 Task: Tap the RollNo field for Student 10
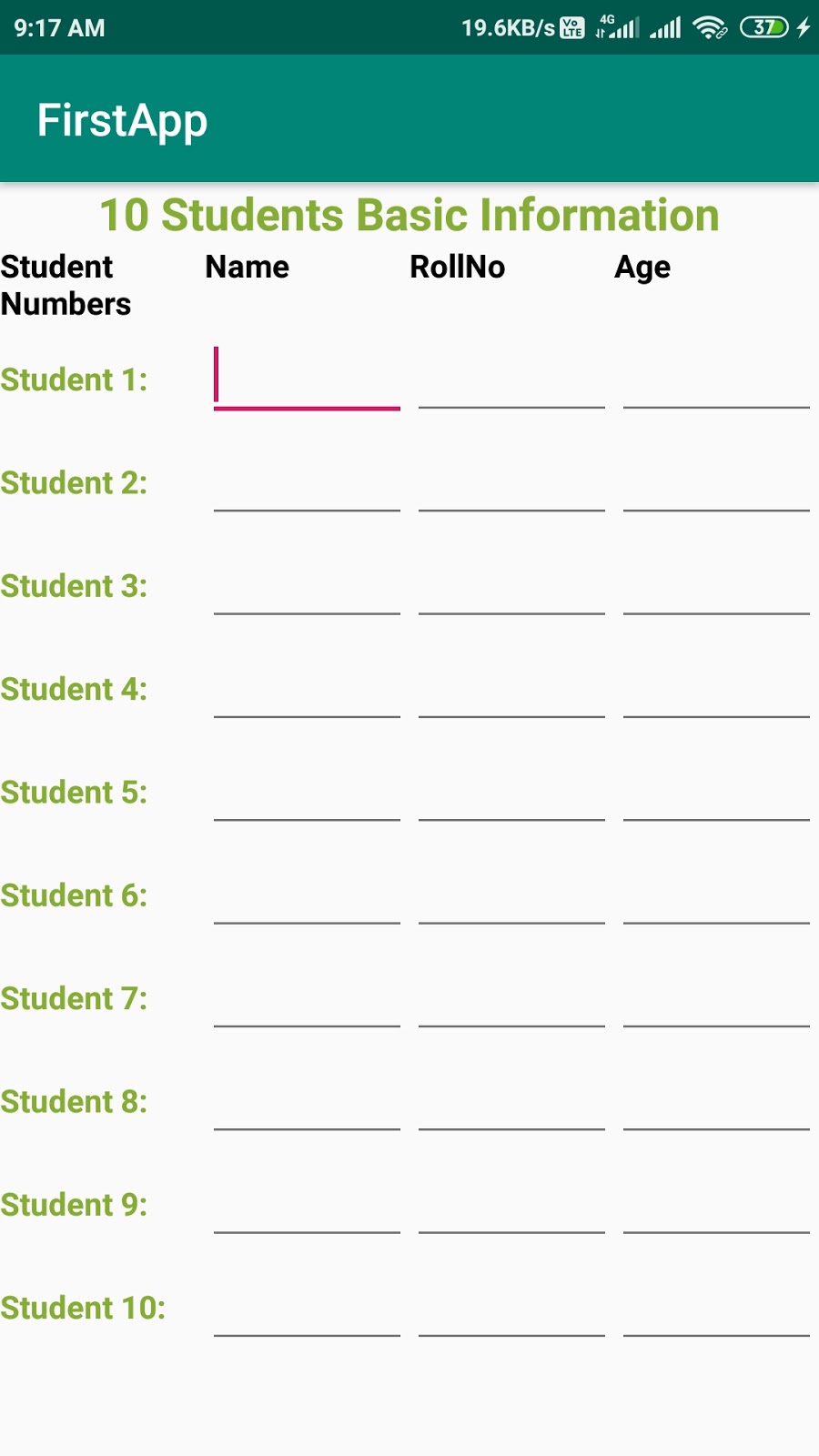coord(511,1321)
